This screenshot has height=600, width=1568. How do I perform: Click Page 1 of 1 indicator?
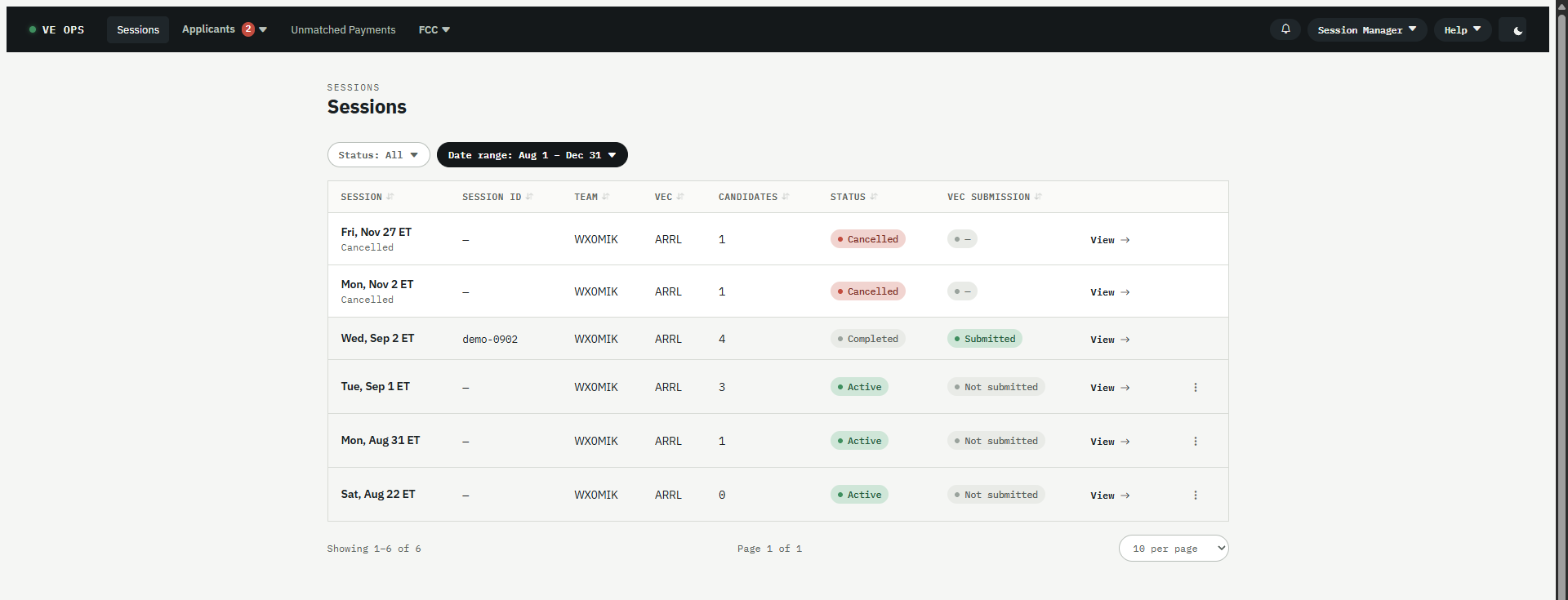click(x=770, y=549)
